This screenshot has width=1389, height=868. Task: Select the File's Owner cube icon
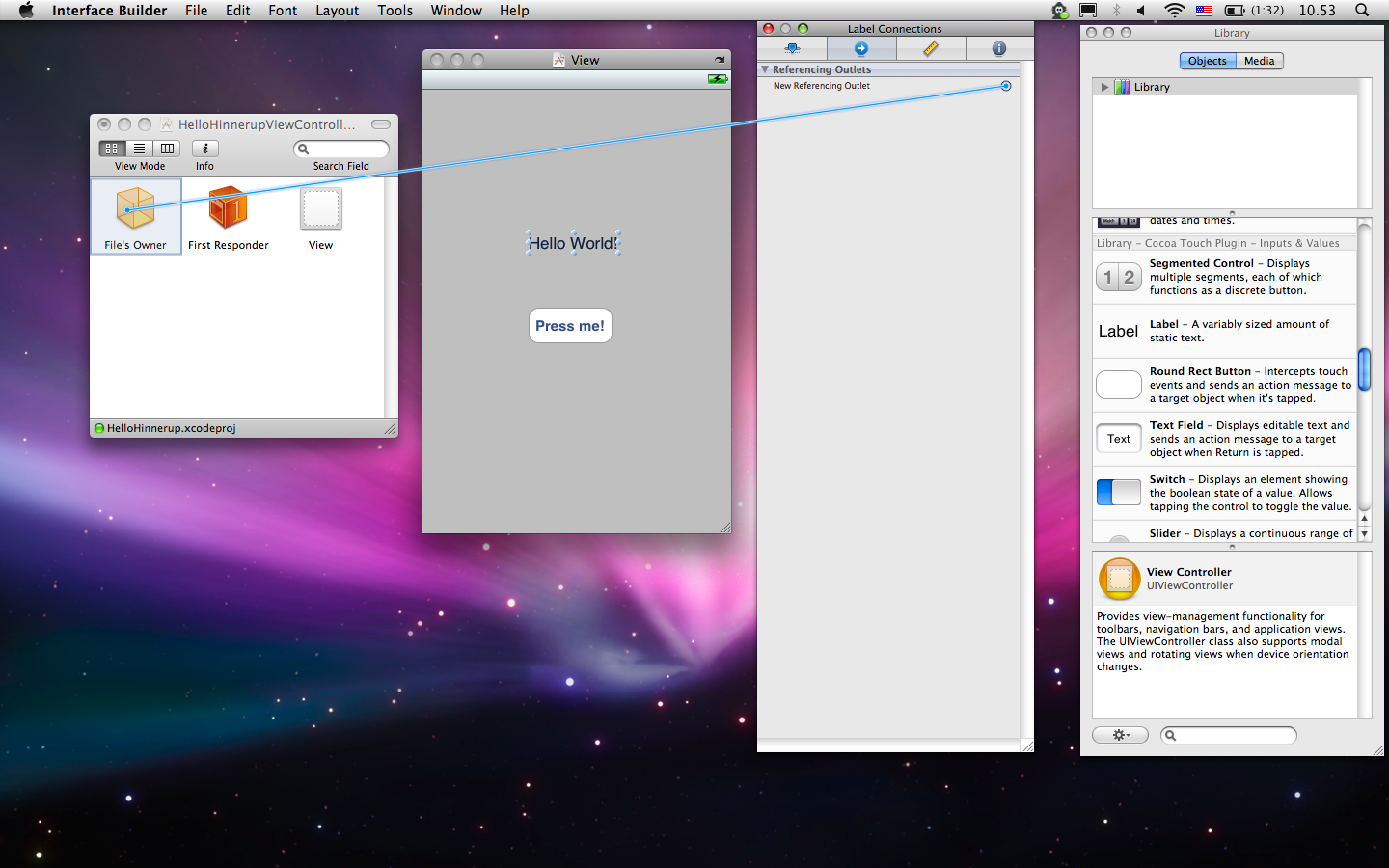135,208
